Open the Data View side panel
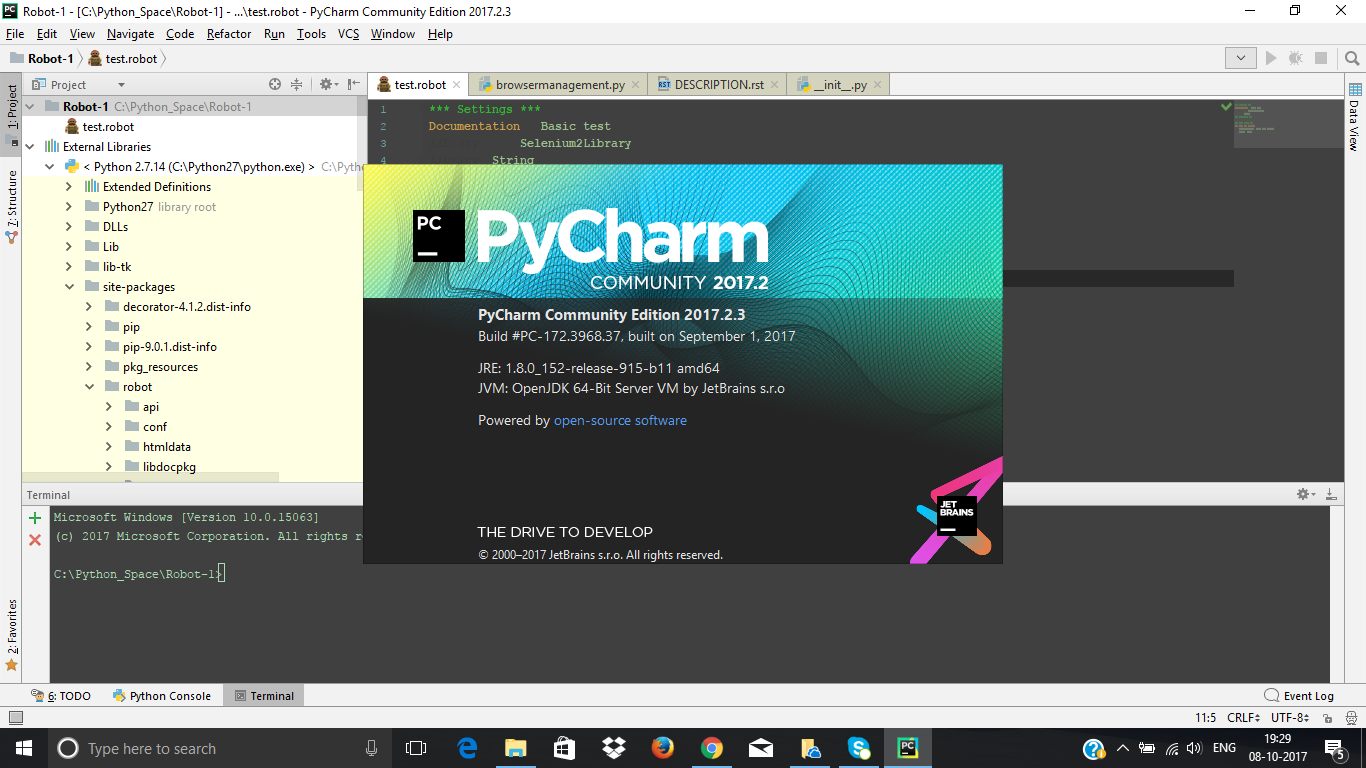This screenshot has width=1366, height=768. [1354, 119]
